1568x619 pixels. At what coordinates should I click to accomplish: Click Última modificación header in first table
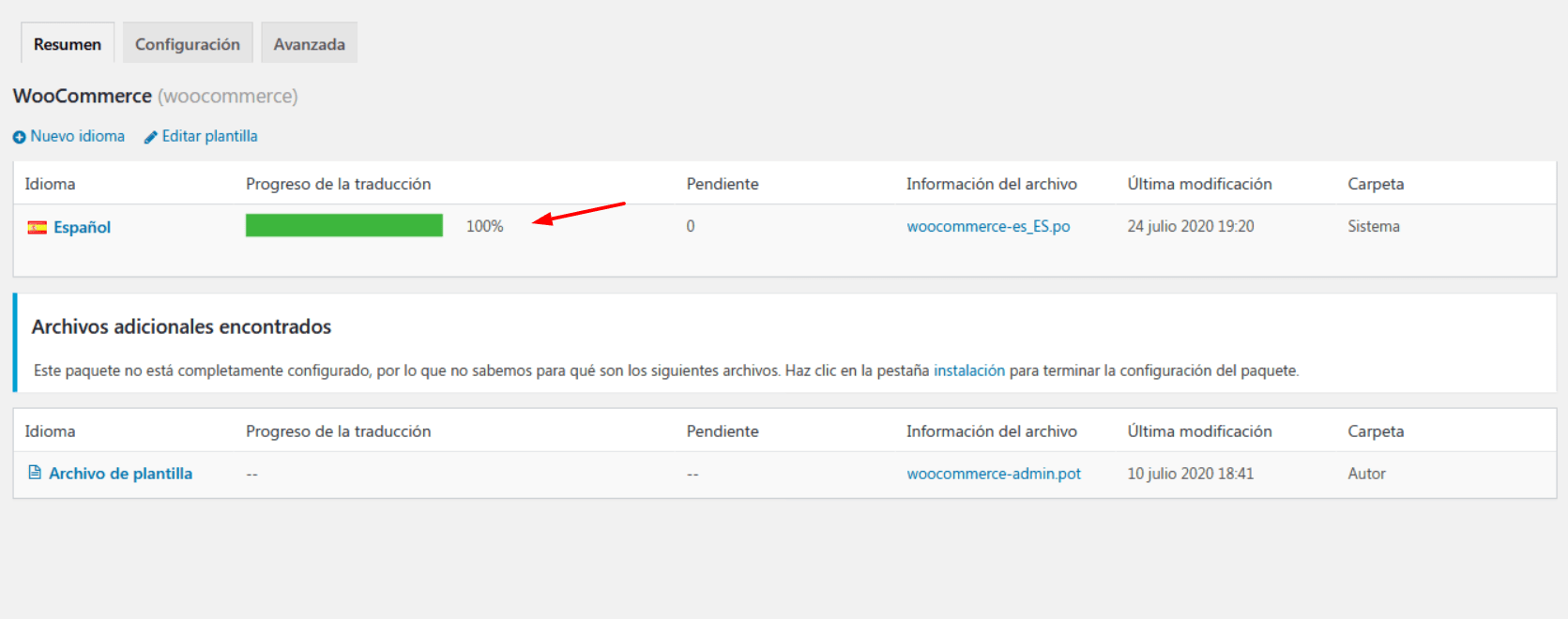click(x=1199, y=184)
